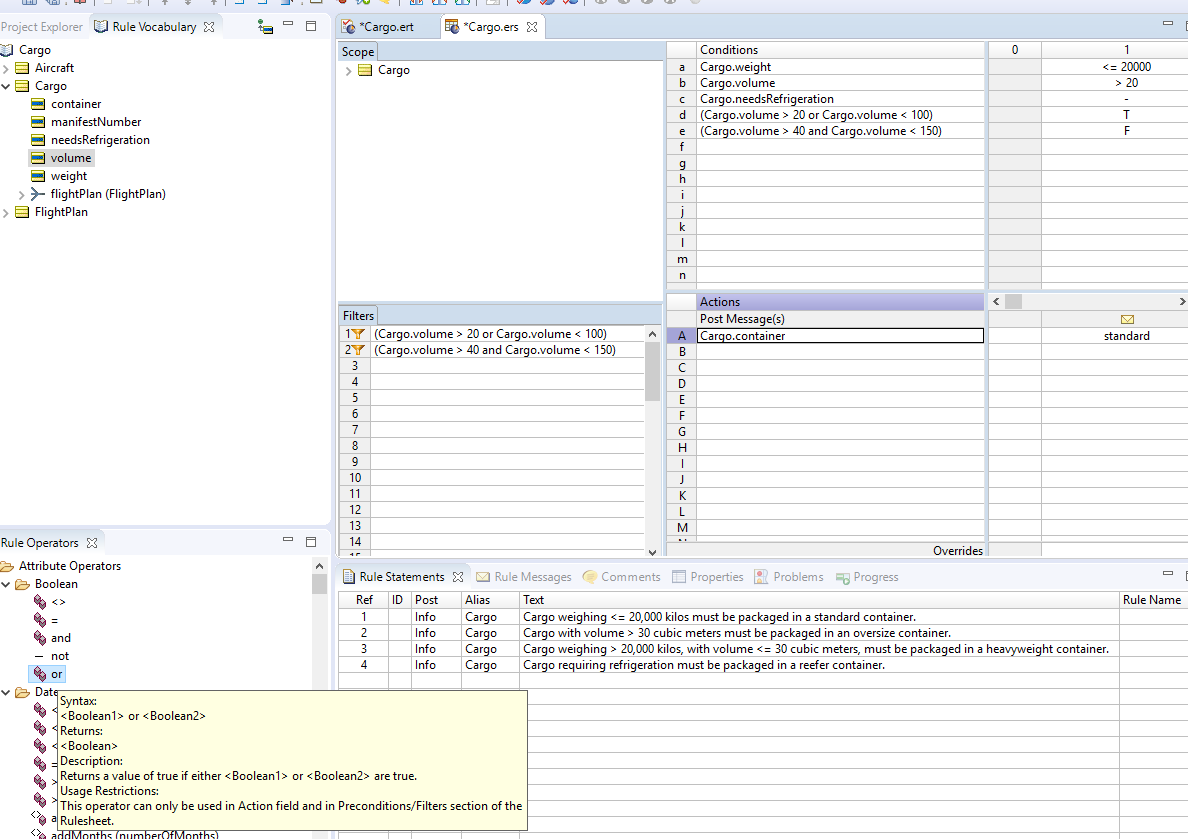Show the Properties tab

tap(708, 577)
